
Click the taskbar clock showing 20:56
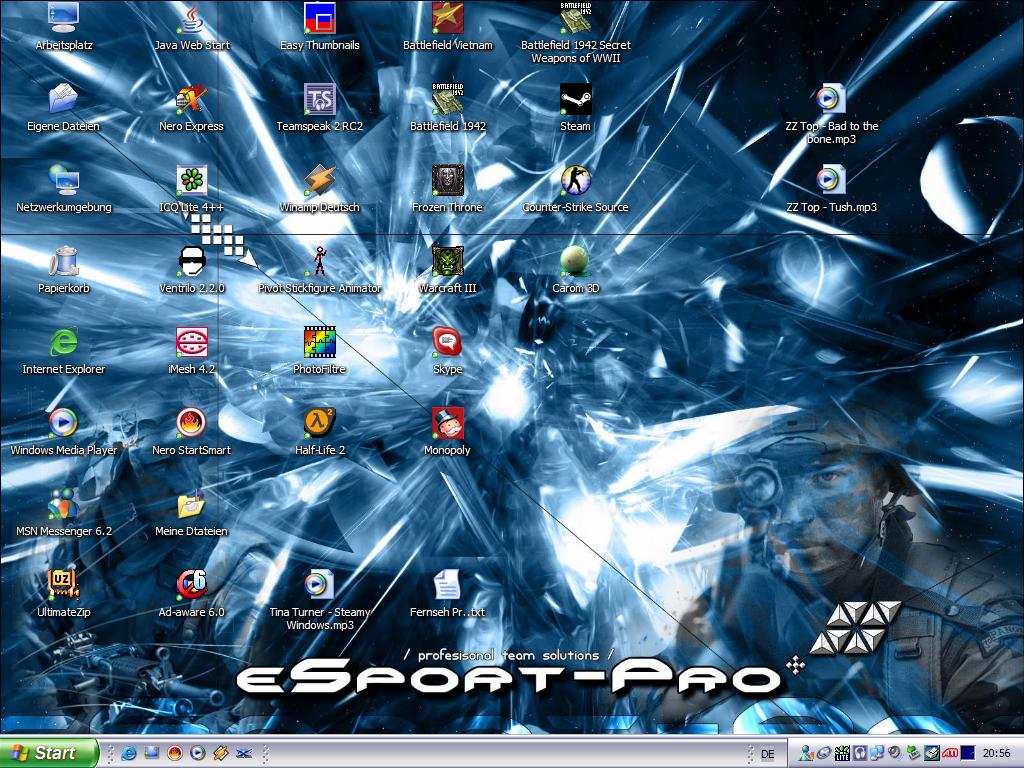point(997,754)
